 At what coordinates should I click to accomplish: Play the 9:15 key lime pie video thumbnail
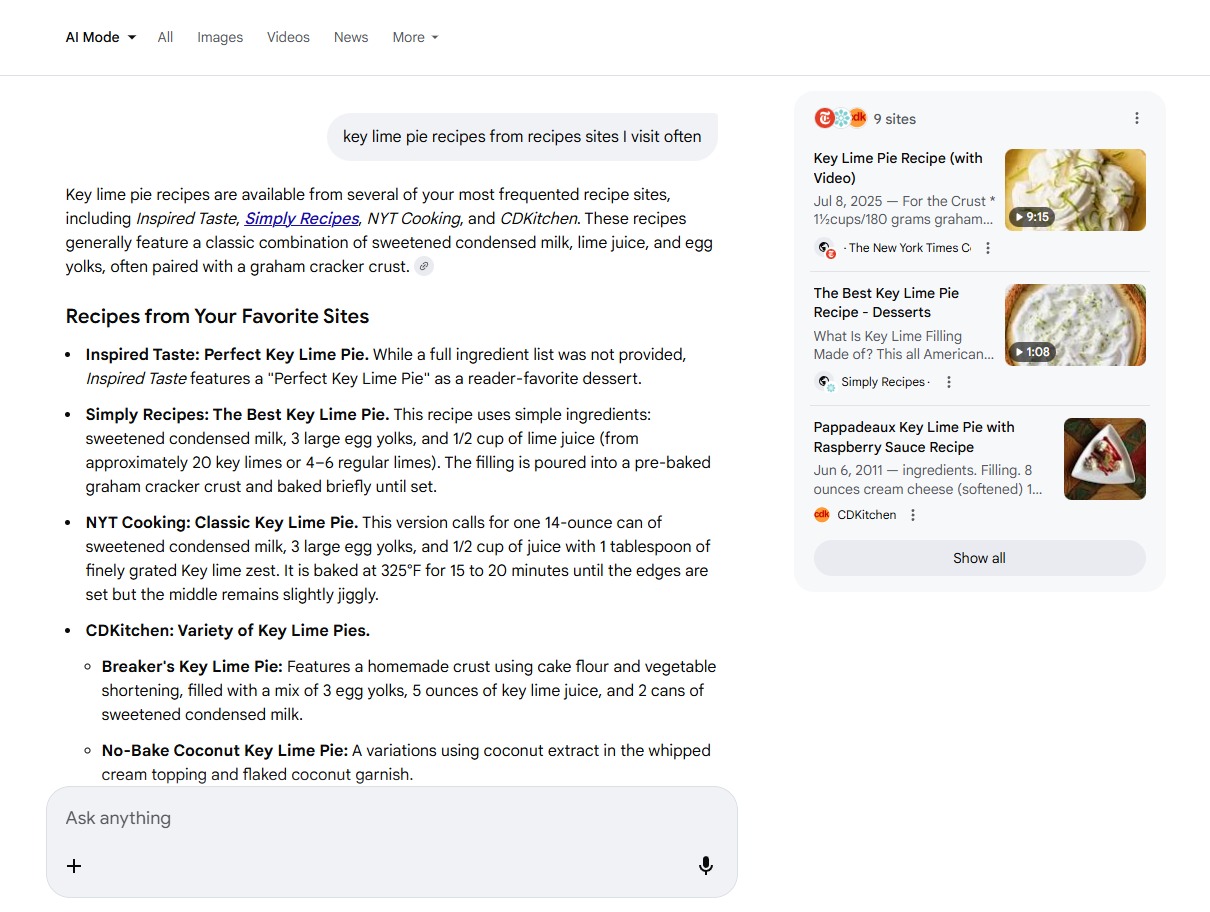(x=1075, y=189)
